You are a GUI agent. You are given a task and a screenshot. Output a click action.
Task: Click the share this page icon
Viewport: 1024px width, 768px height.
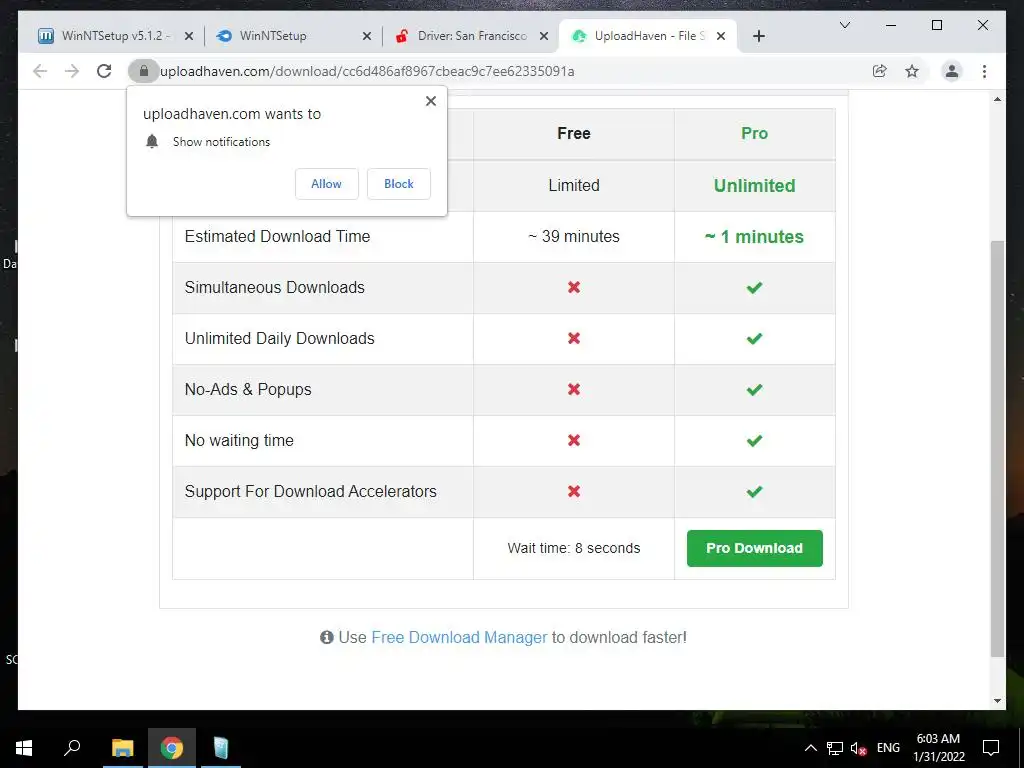point(880,71)
